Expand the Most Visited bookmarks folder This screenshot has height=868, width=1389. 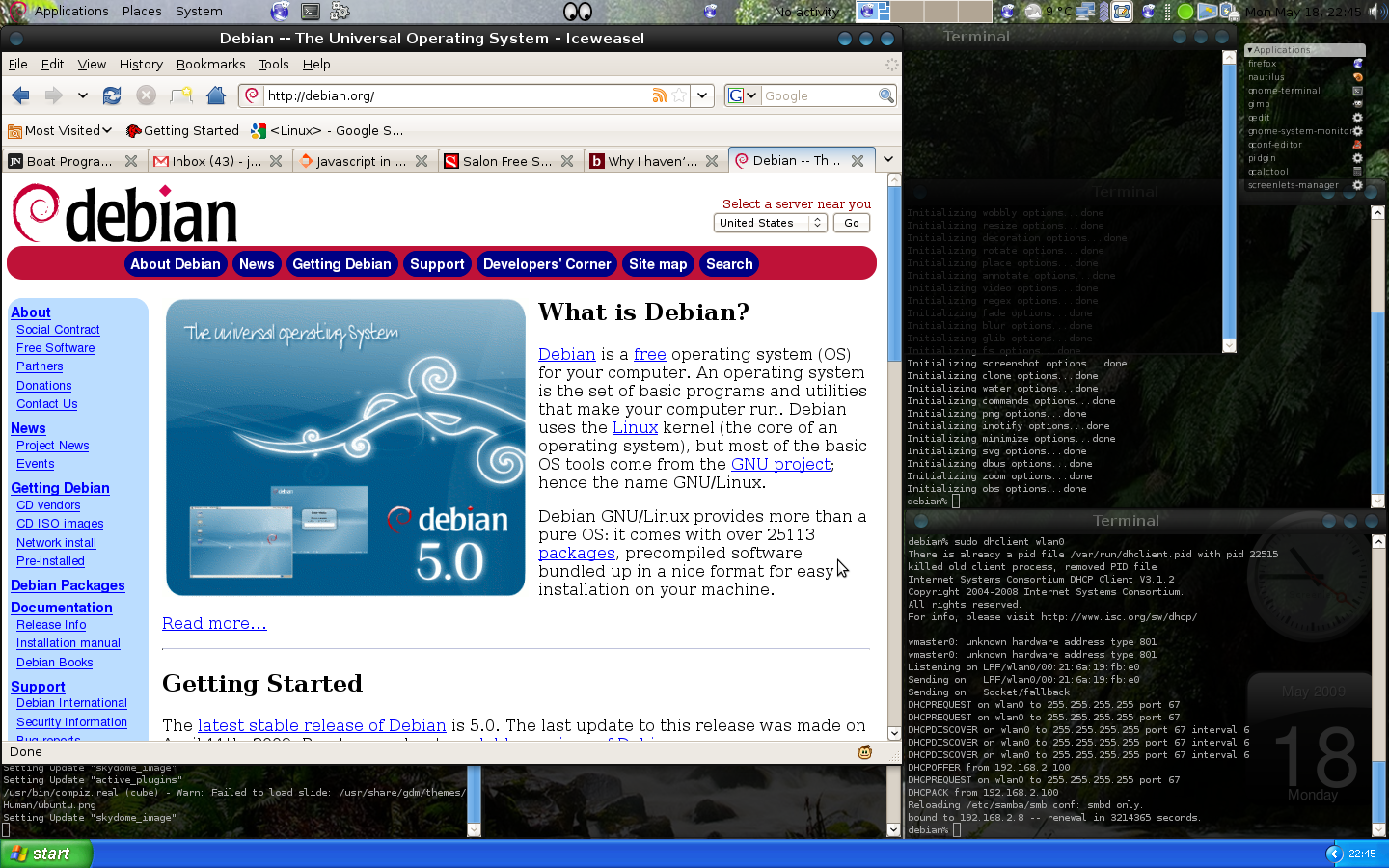pyautogui.click(x=60, y=130)
